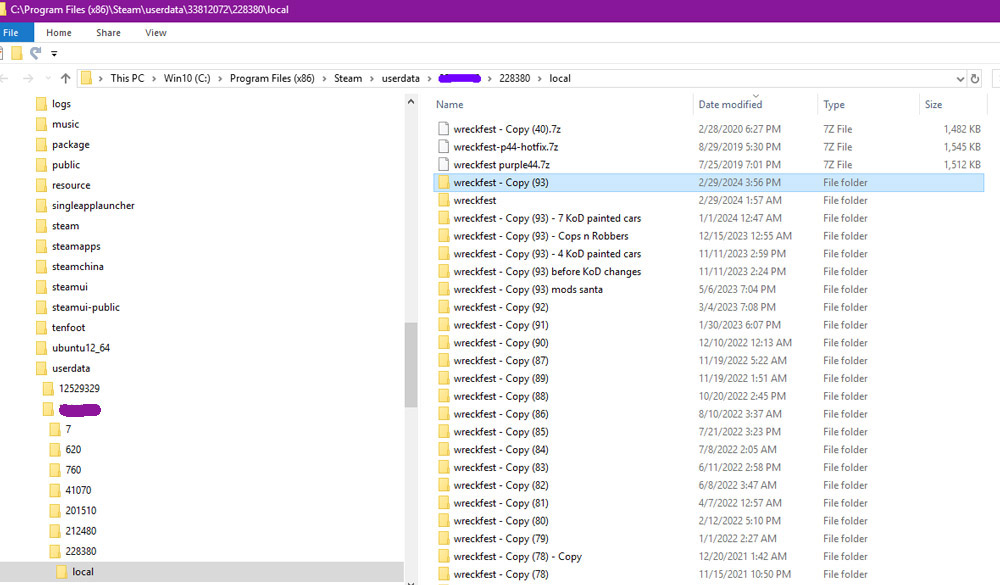Select the steamui-public folder in the tree

[85, 307]
